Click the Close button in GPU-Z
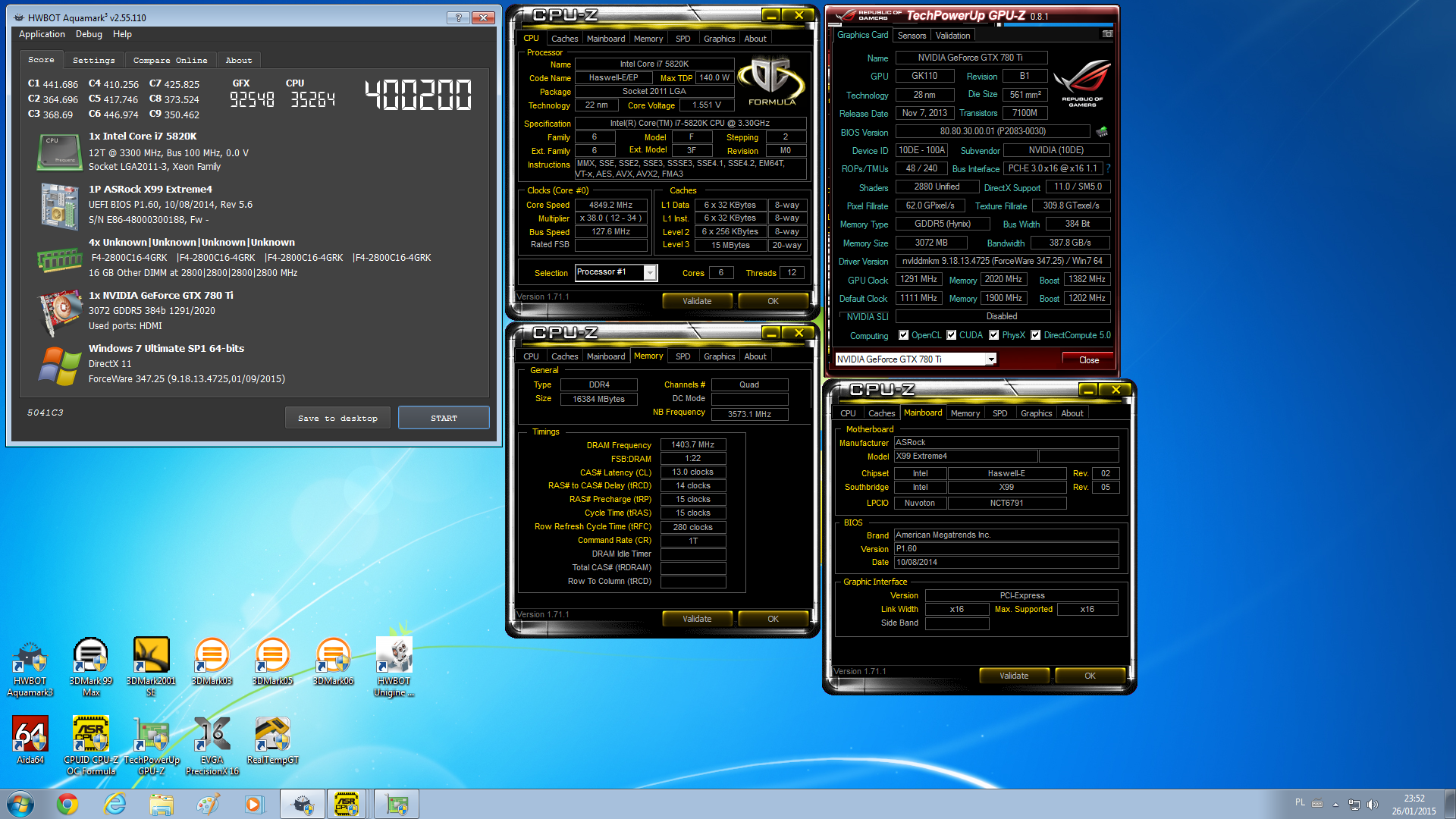Image resolution: width=1456 pixels, height=819 pixels. coord(1088,359)
